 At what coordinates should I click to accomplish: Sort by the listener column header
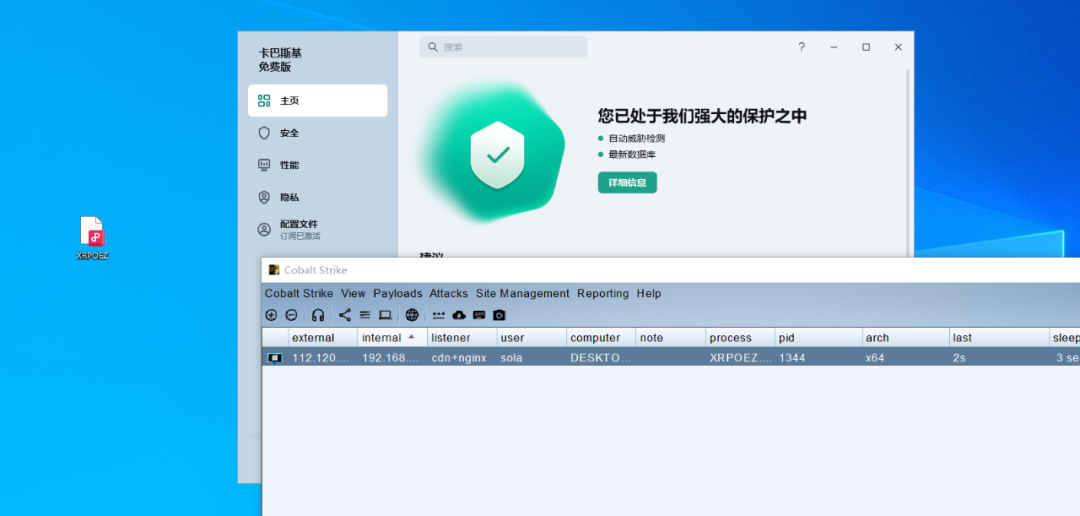coord(462,338)
